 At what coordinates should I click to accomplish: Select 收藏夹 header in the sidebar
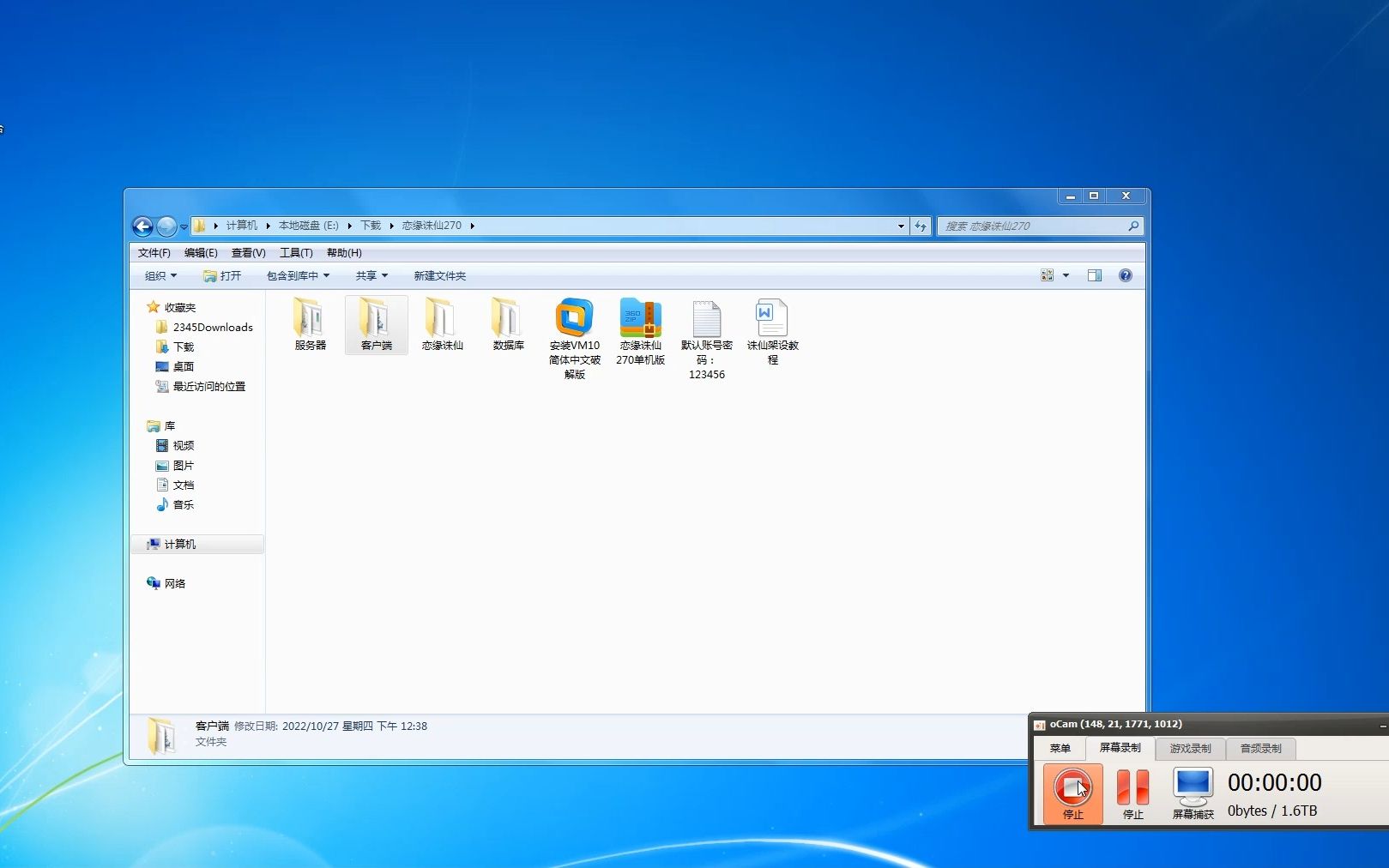pos(172,307)
